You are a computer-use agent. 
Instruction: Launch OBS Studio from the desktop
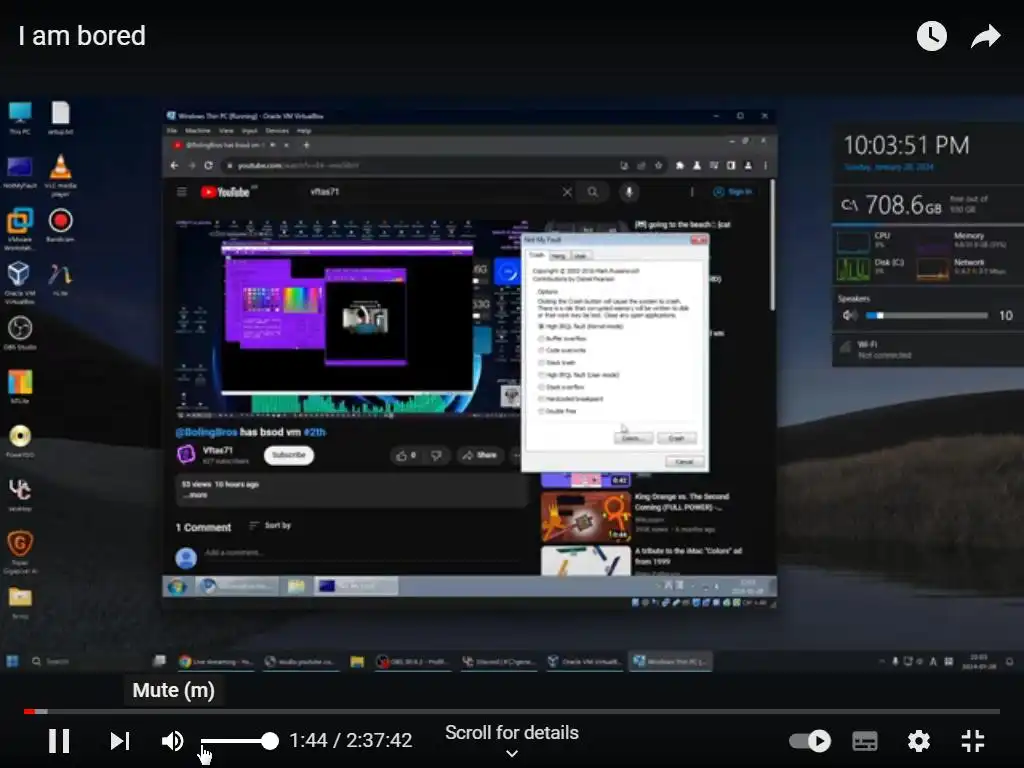20,332
